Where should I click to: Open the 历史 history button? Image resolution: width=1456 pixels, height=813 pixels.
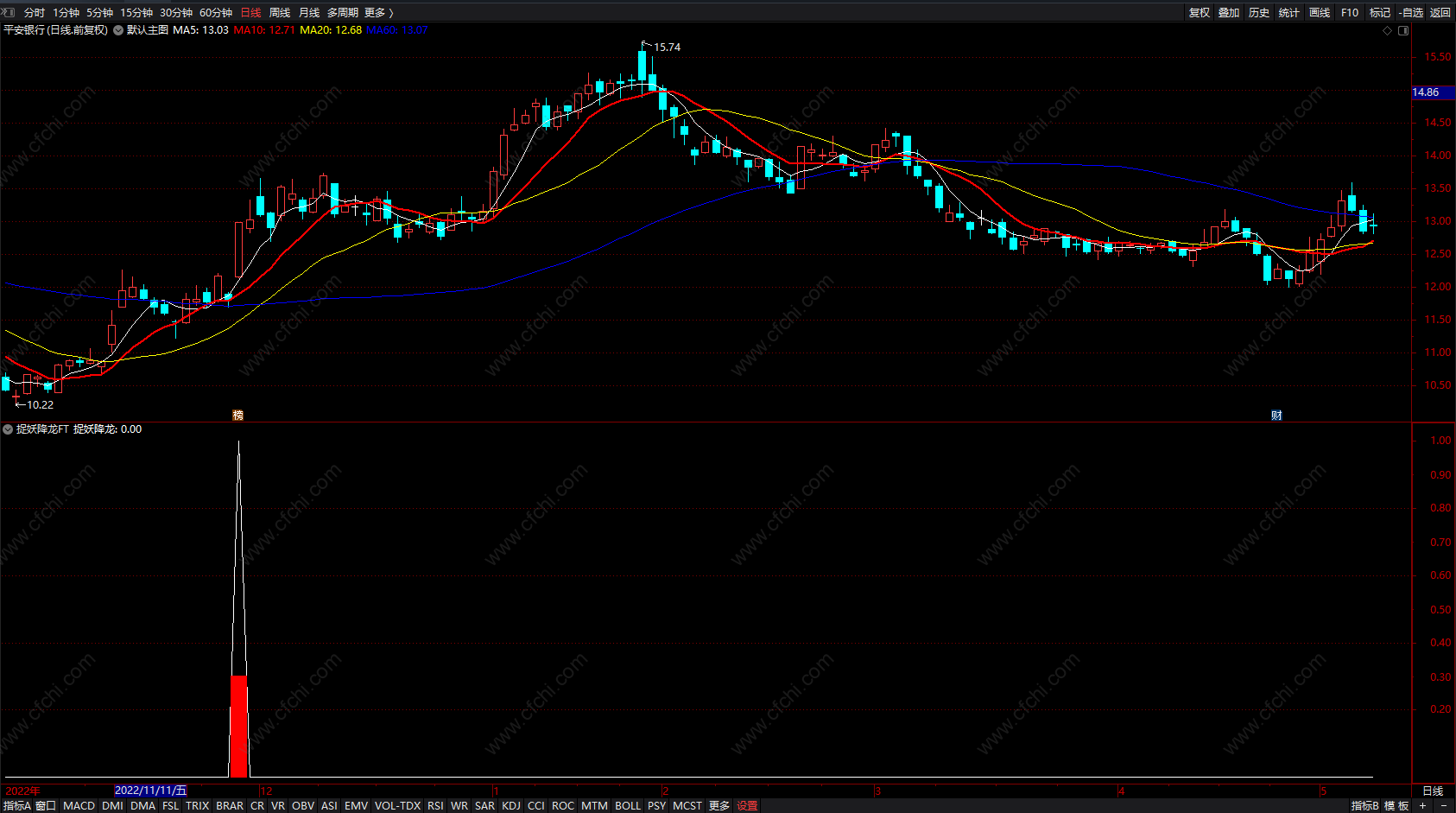1259,13
